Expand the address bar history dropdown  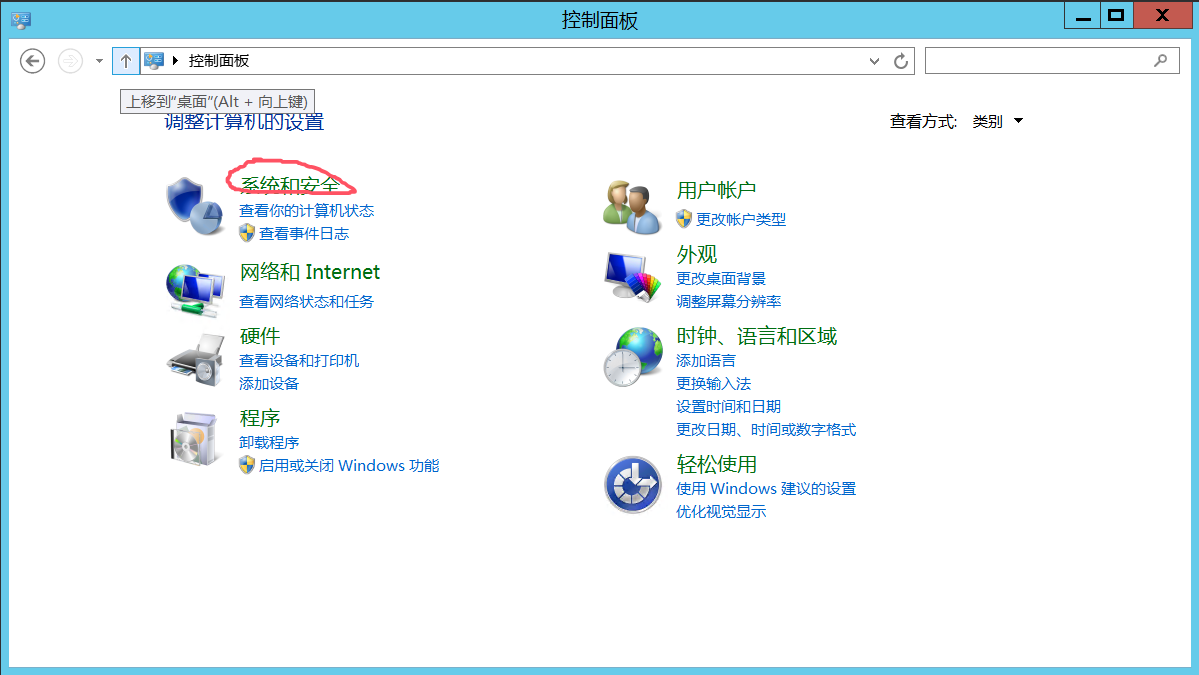(x=874, y=61)
